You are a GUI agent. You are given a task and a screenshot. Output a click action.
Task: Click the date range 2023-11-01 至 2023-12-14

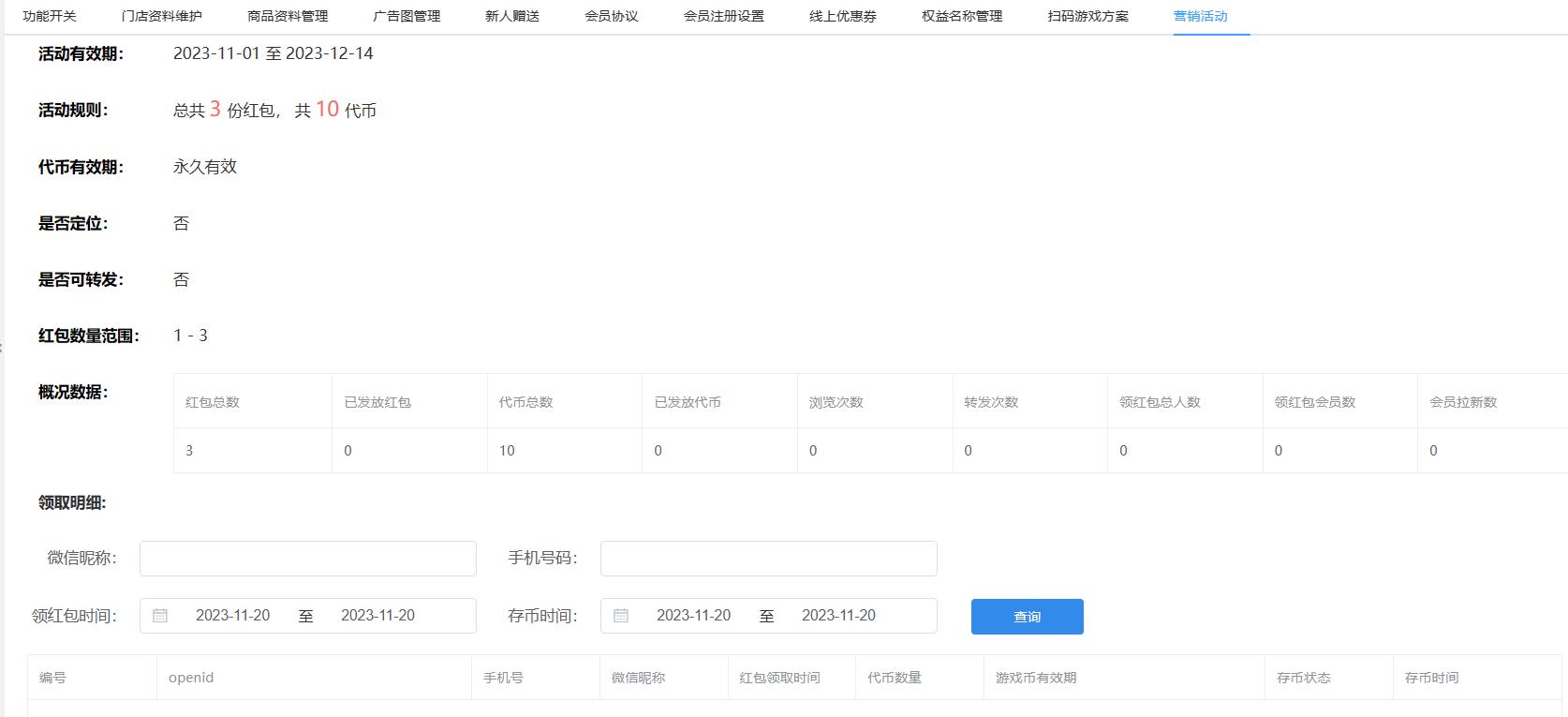274,53
